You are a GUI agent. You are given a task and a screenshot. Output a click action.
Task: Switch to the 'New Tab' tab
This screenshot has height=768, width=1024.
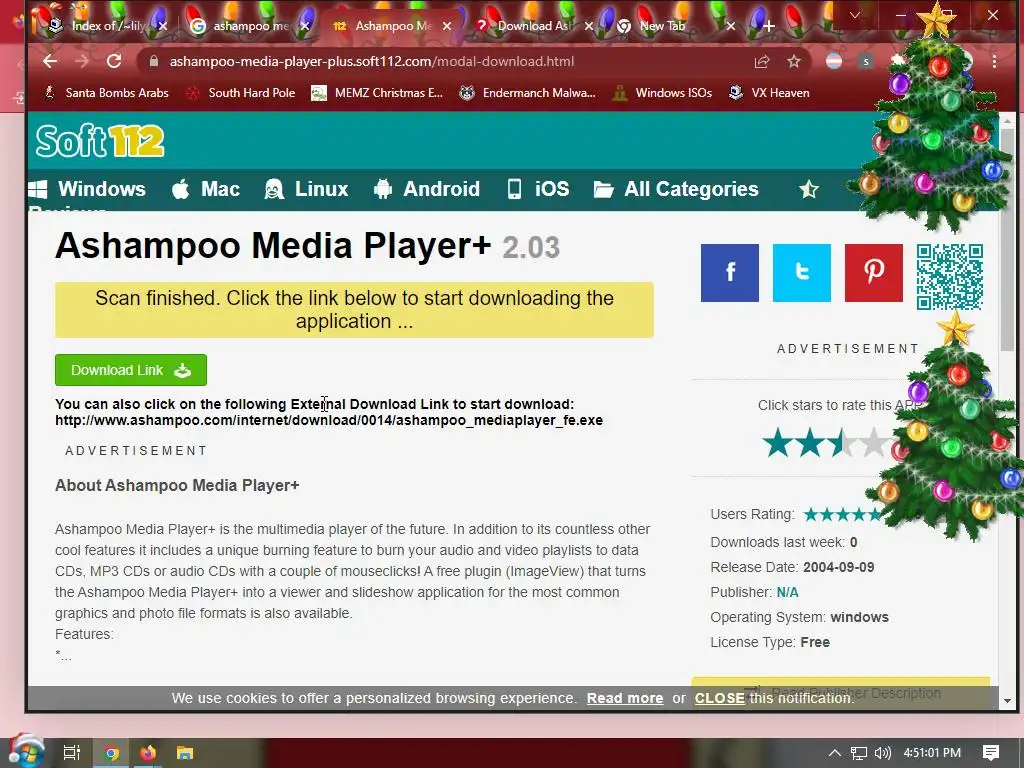point(662,26)
